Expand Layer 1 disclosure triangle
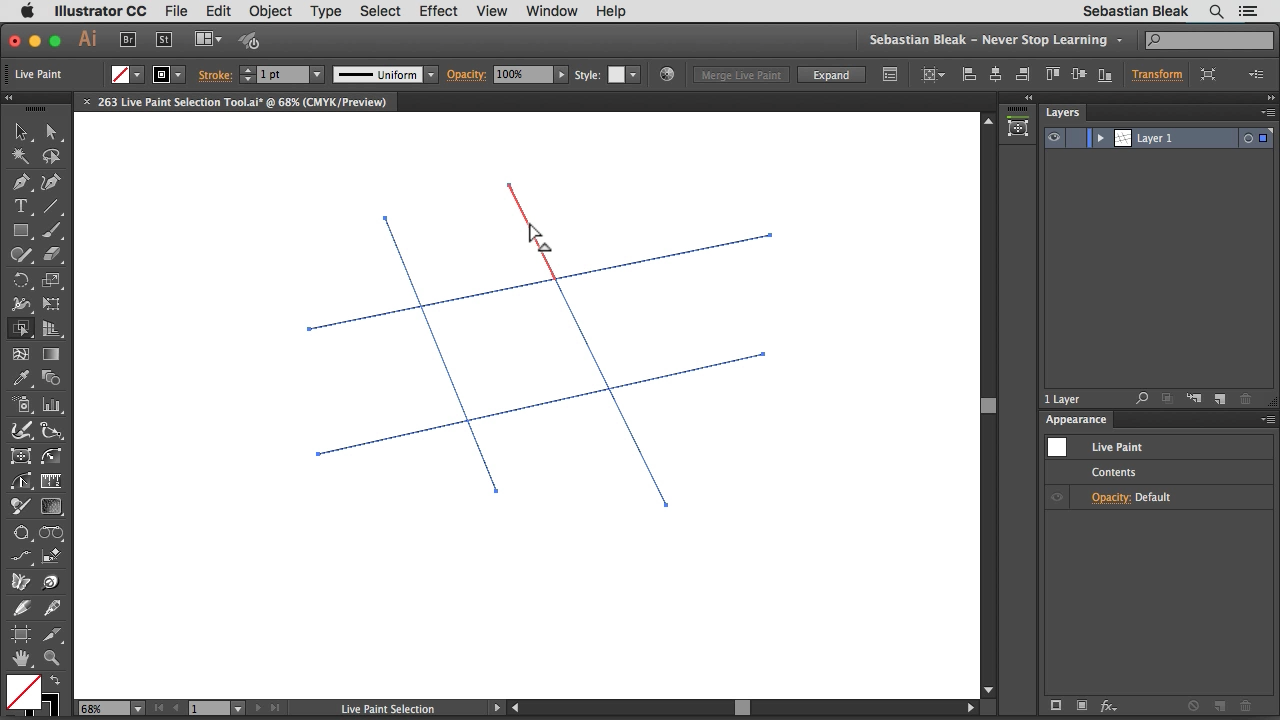Image resolution: width=1280 pixels, height=720 pixels. coord(1100,138)
